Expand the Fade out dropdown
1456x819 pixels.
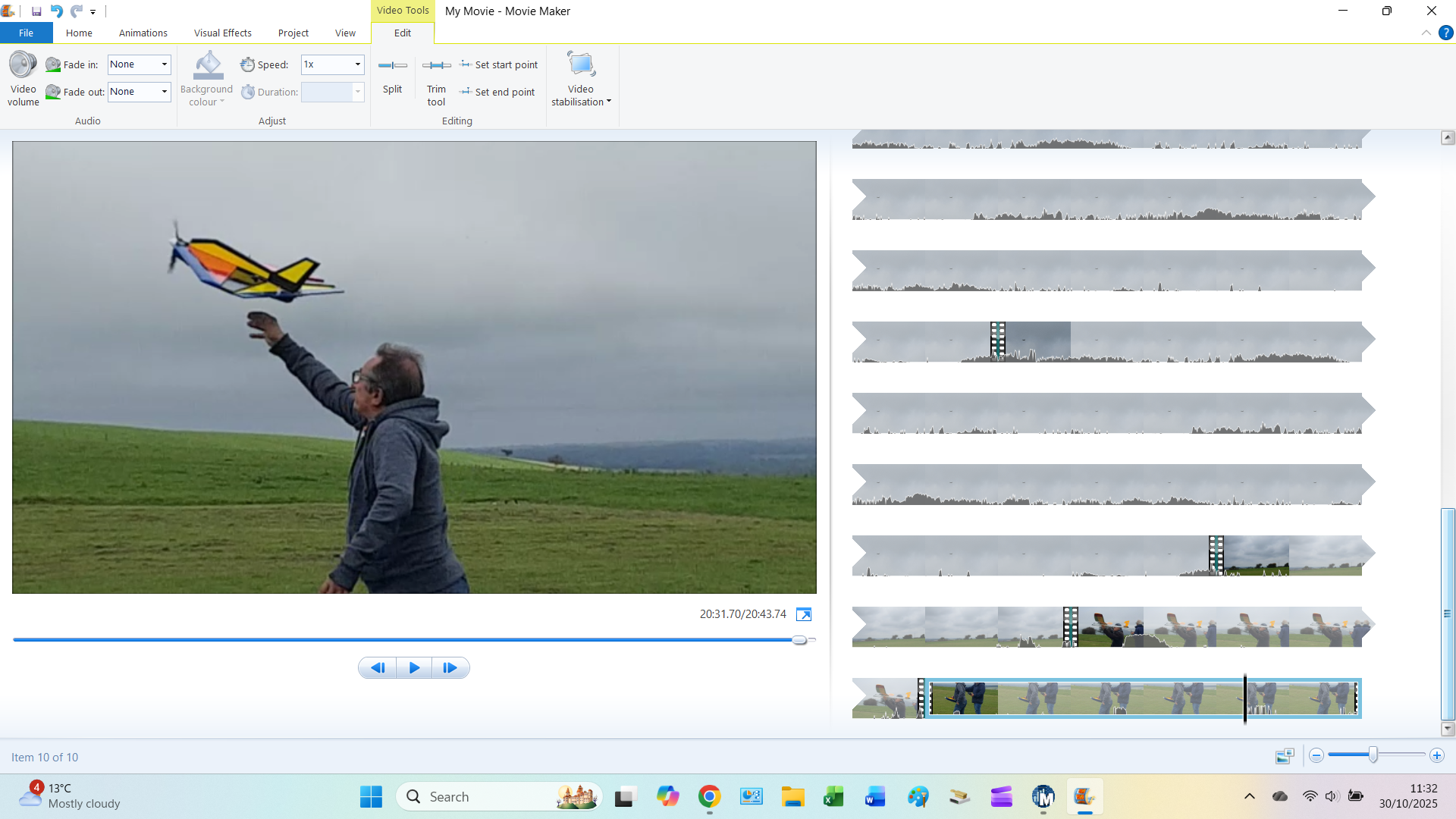point(164,92)
